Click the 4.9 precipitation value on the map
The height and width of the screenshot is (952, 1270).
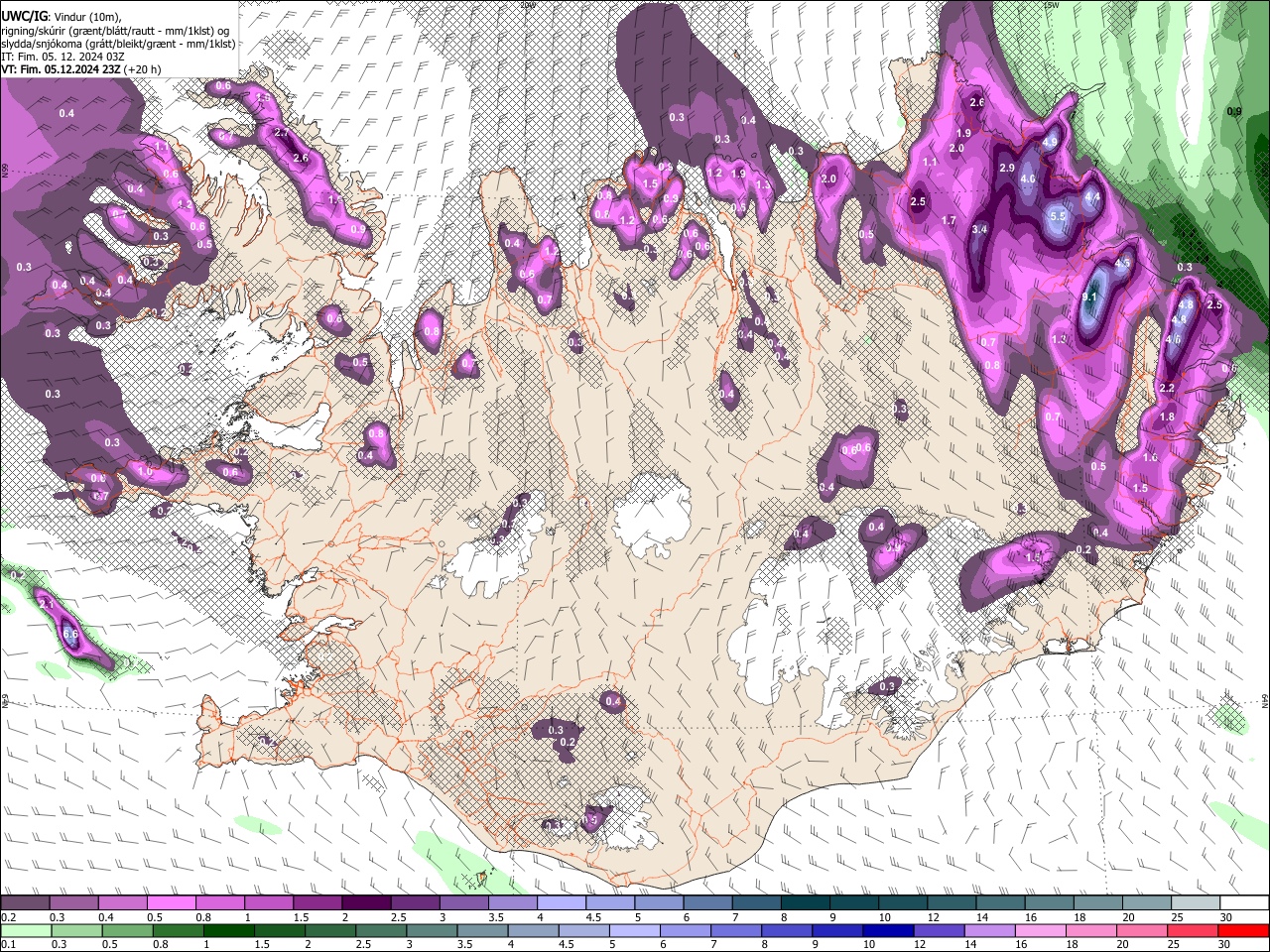click(1050, 142)
